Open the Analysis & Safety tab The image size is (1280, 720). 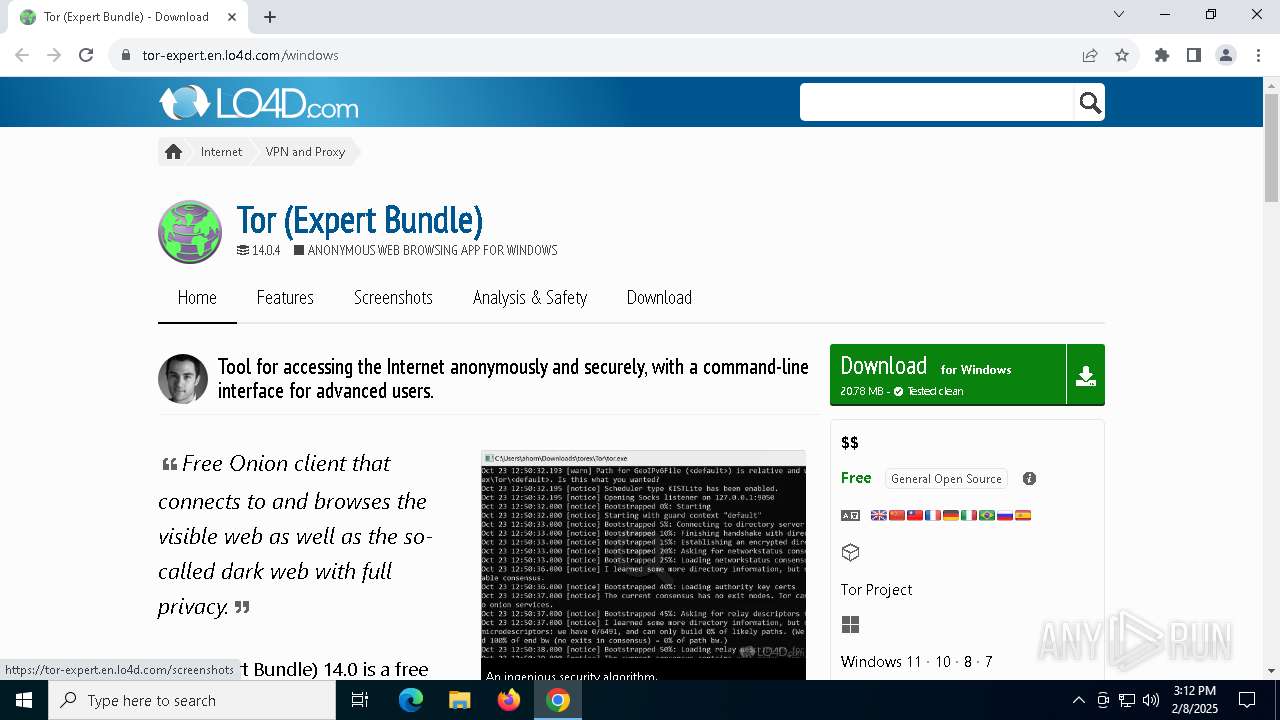[530, 297]
